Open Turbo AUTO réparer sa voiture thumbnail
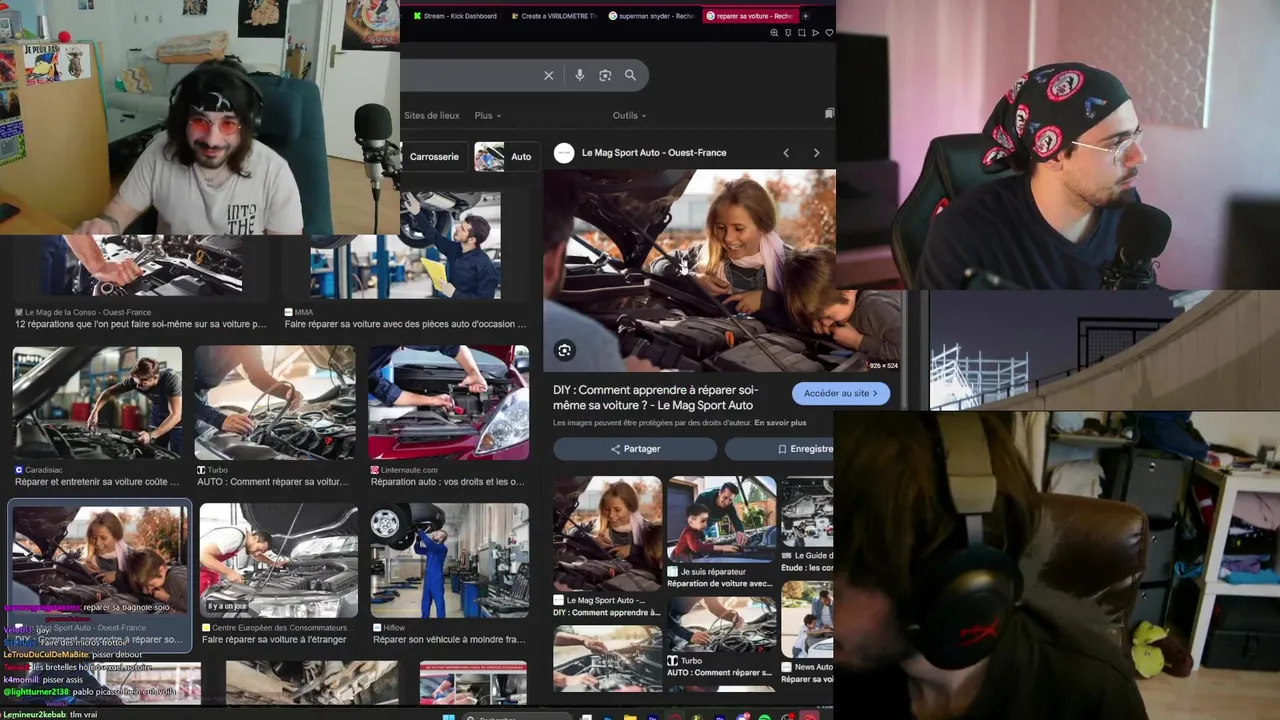Screen dimensions: 1280x720 275,403
